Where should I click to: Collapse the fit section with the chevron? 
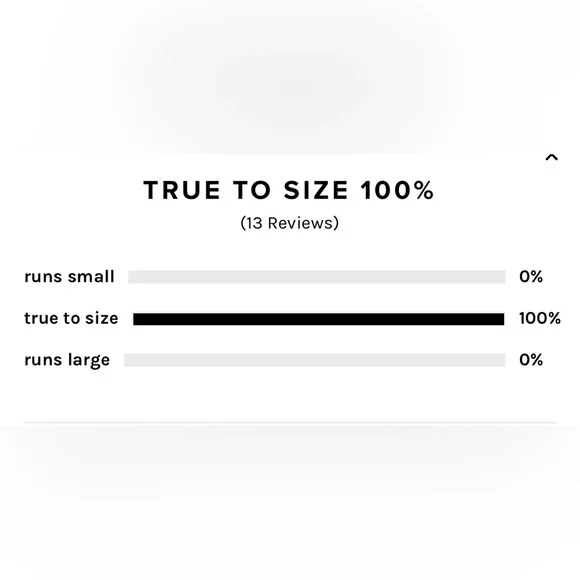(x=552, y=157)
